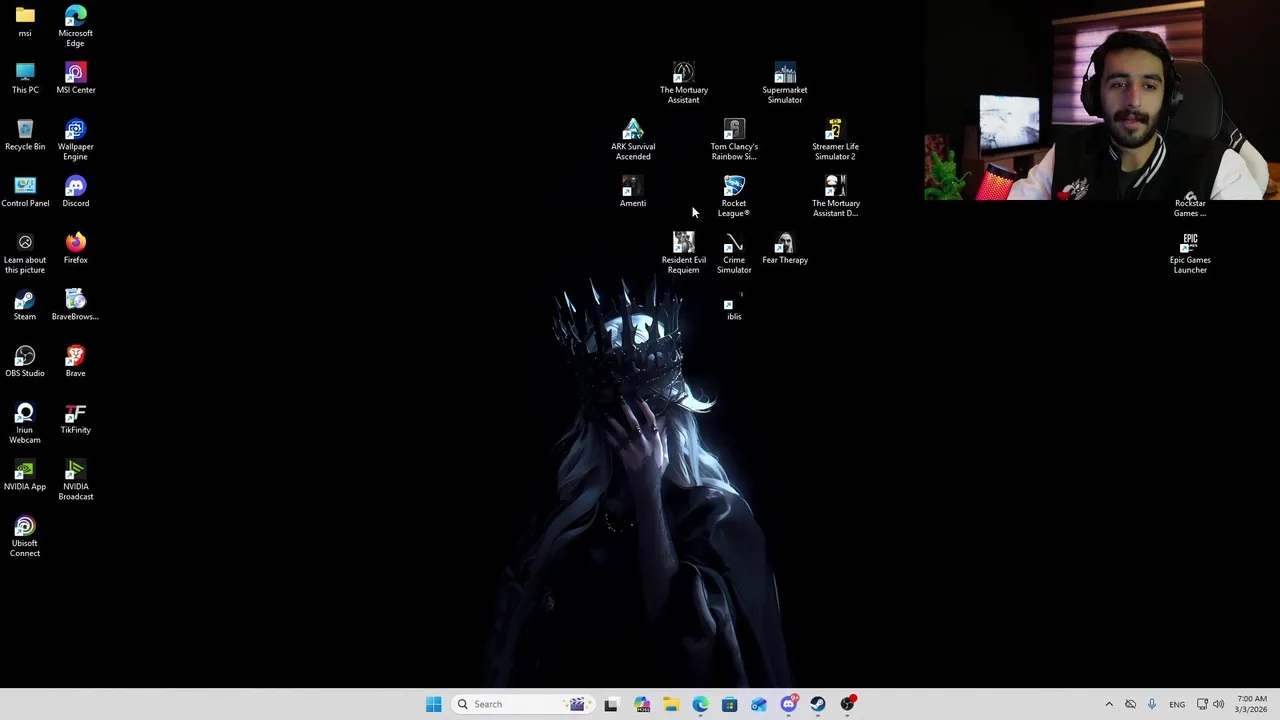Screen dimensions: 1280x720
Task: Select the iblis desktop shortcut
Action: click(734, 306)
